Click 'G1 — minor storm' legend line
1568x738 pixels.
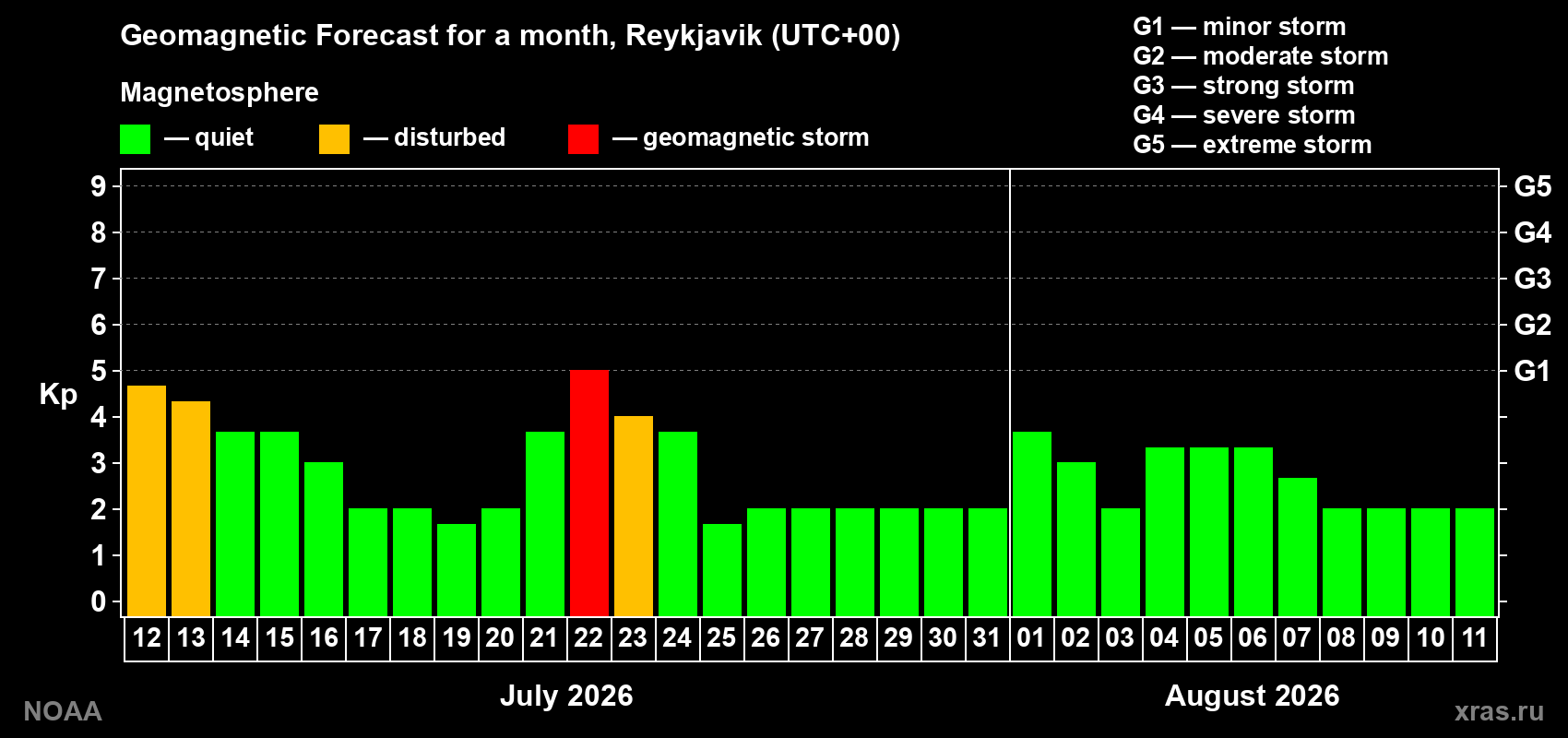[1239, 27]
